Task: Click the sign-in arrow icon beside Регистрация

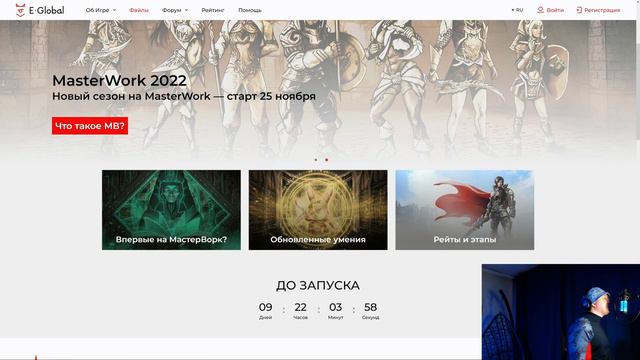Action: pos(579,10)
